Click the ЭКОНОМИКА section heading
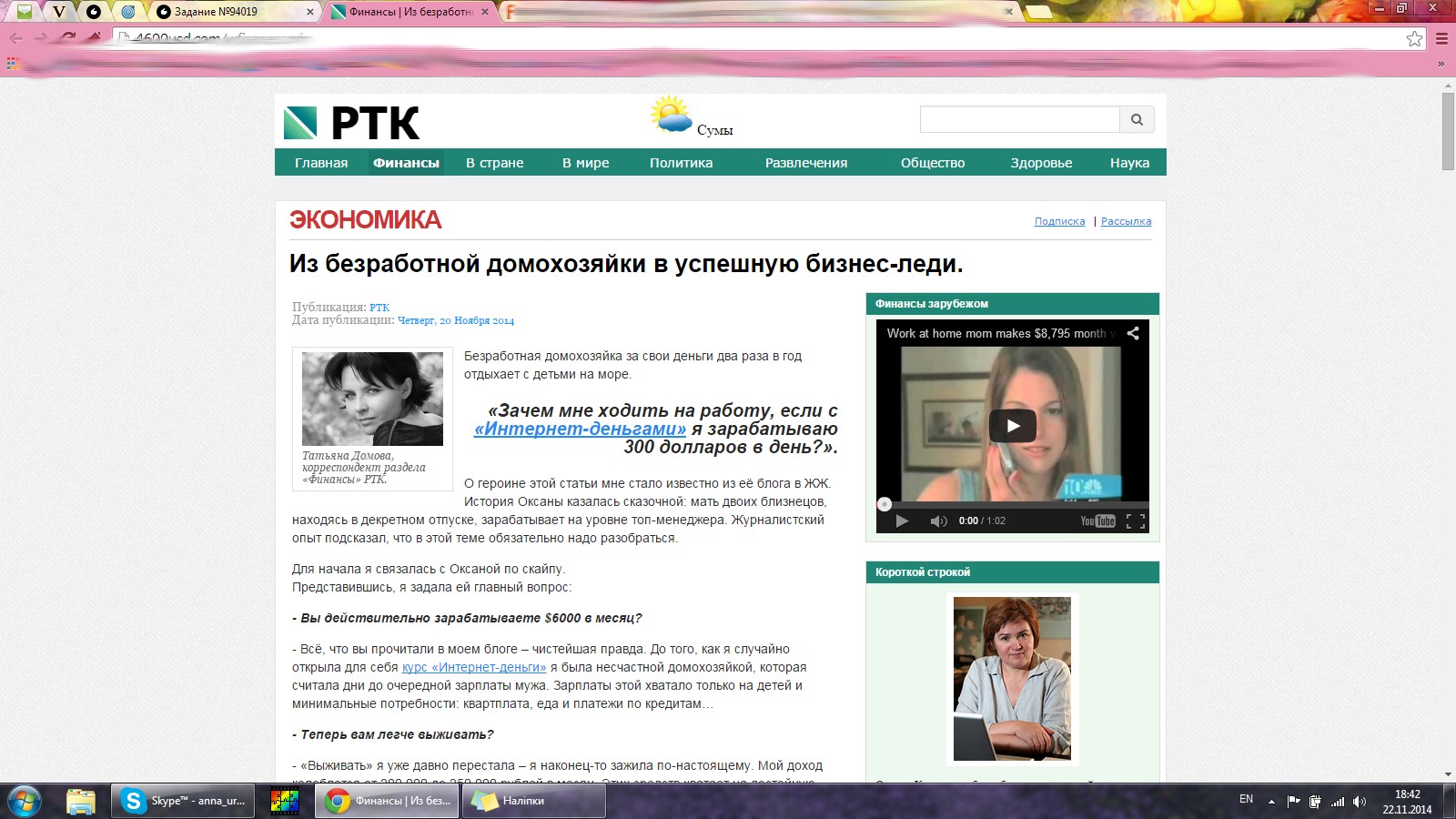Image resolution: width=1456 pixels, height=819 pixels. pyautogui.click(x=365, y=219)
